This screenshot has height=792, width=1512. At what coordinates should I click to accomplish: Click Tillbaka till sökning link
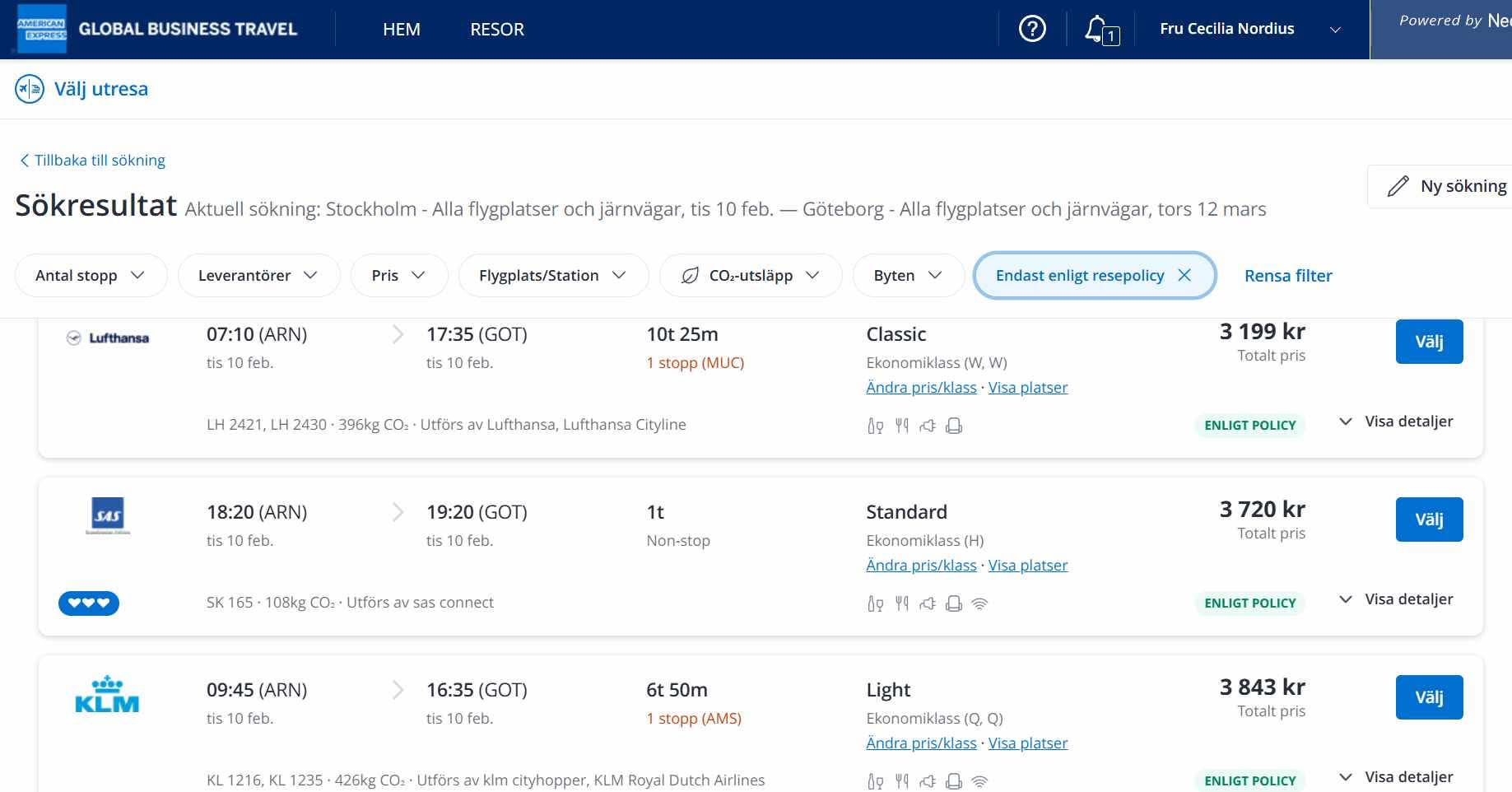point(92,160)
